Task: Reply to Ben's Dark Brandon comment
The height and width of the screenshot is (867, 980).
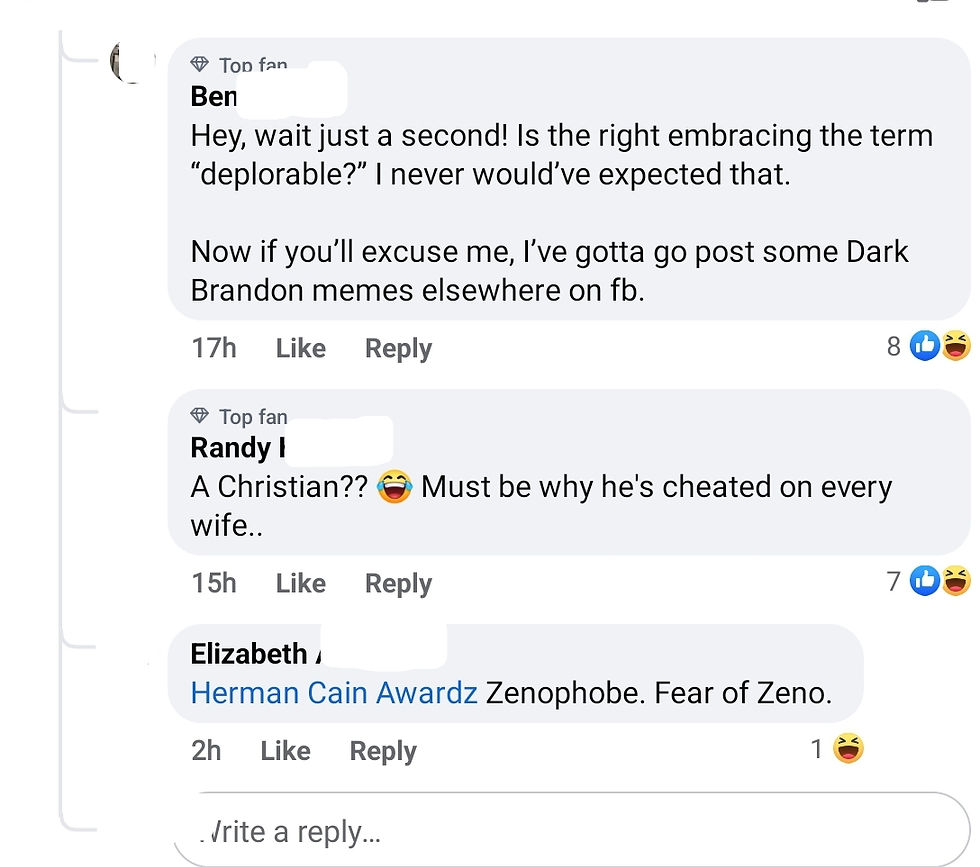Action: 398,348
